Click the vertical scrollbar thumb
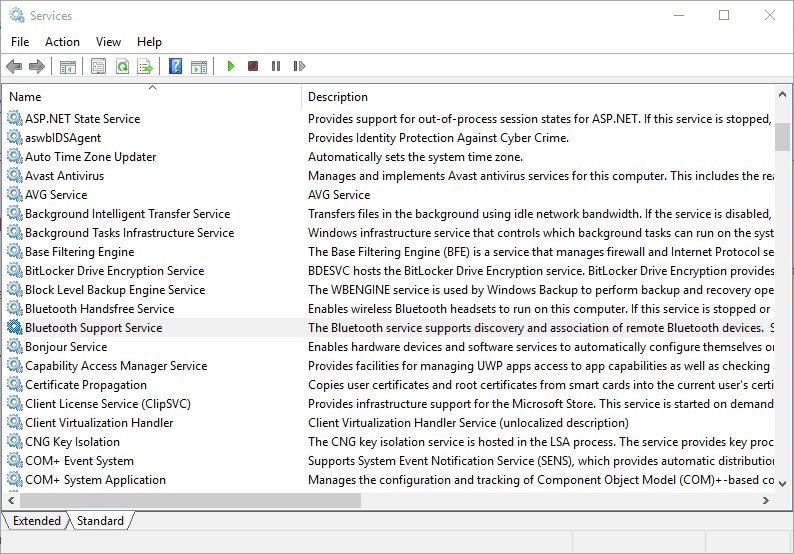 tap(782, 137)
